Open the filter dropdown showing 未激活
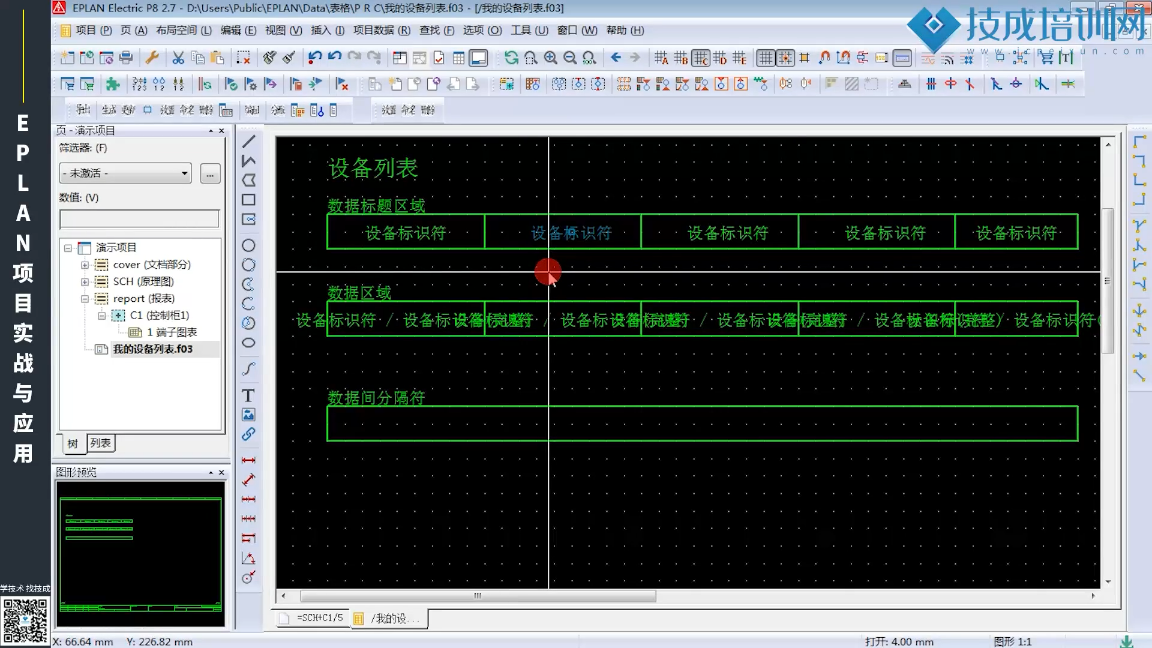 coord(125,173)
